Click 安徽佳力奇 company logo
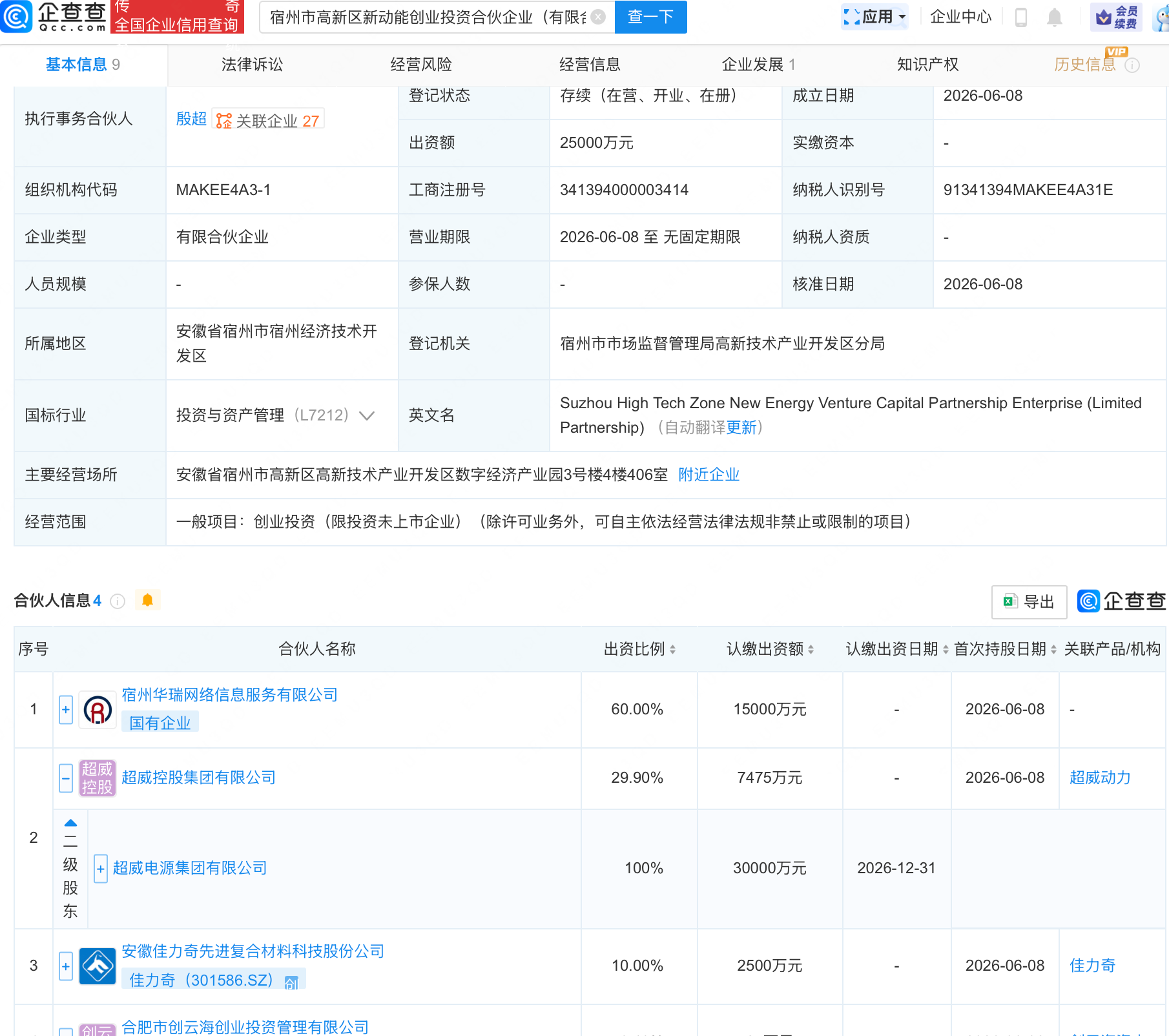 [x=98, y=966]
